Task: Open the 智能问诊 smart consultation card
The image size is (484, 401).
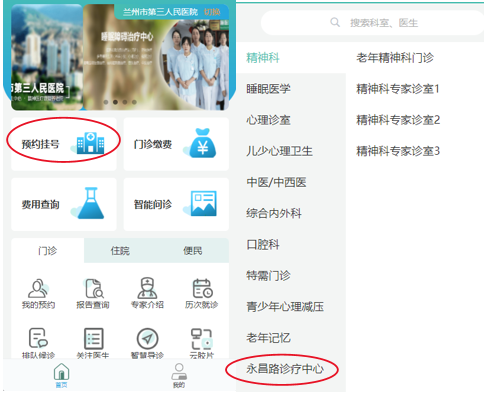Action: click(x=176, y=204)
